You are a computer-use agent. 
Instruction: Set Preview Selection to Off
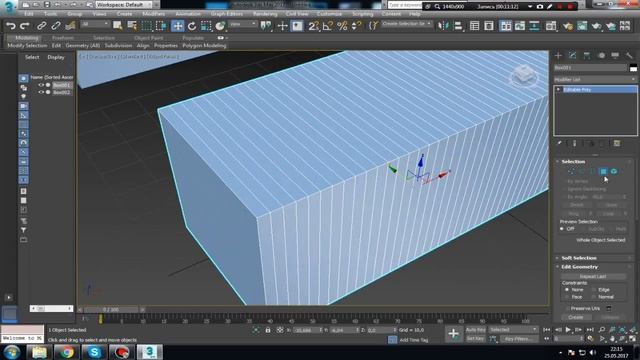(562, 229)
